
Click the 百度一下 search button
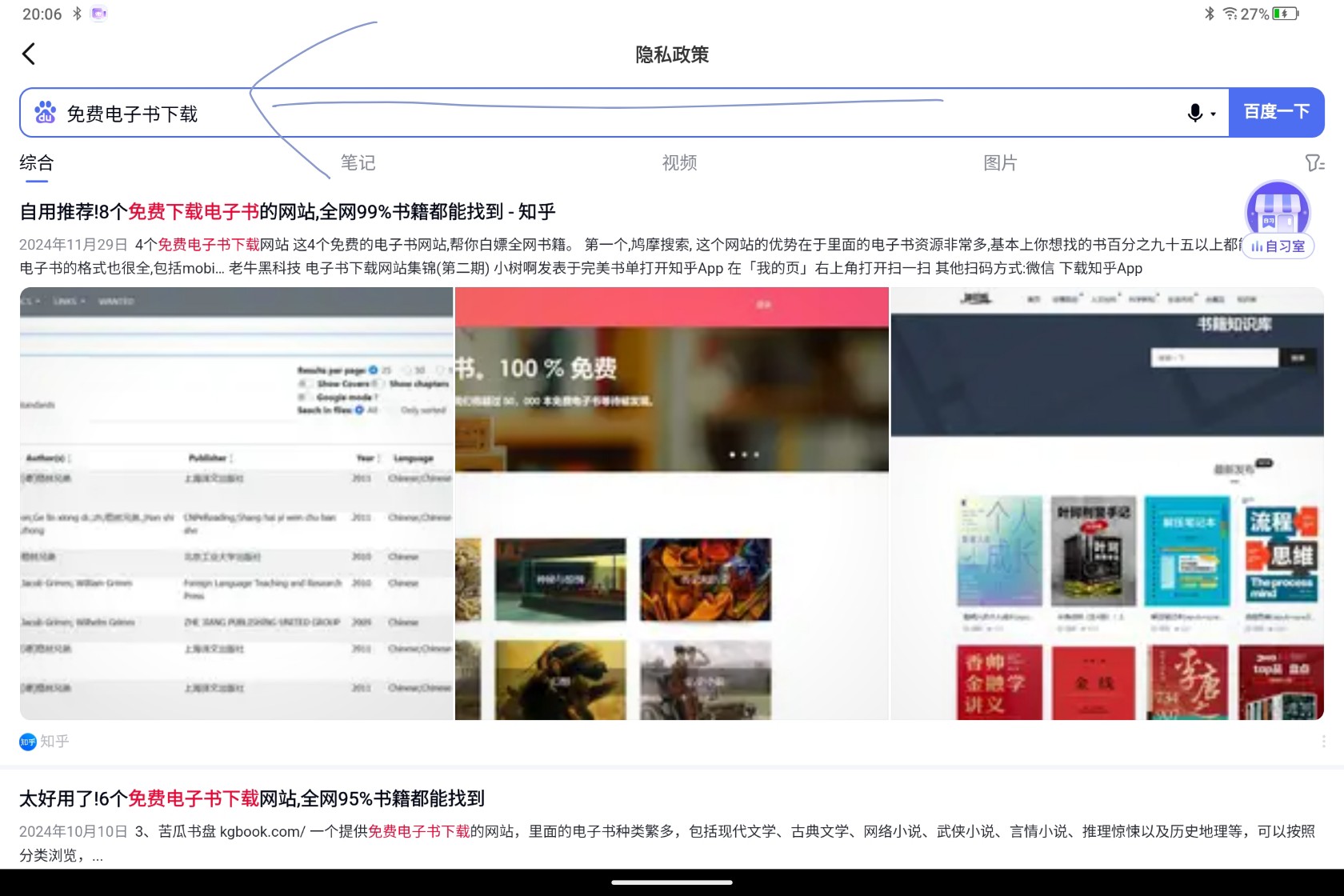[1276, 112]
